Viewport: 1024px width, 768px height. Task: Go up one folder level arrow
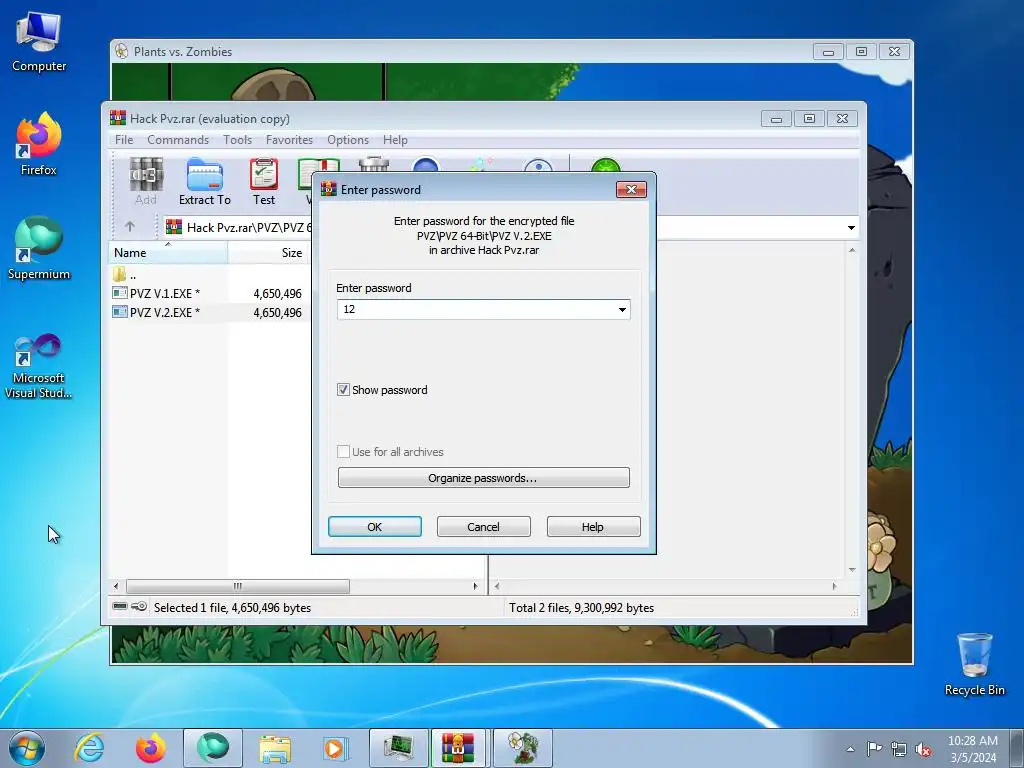(x=130, y=227)
